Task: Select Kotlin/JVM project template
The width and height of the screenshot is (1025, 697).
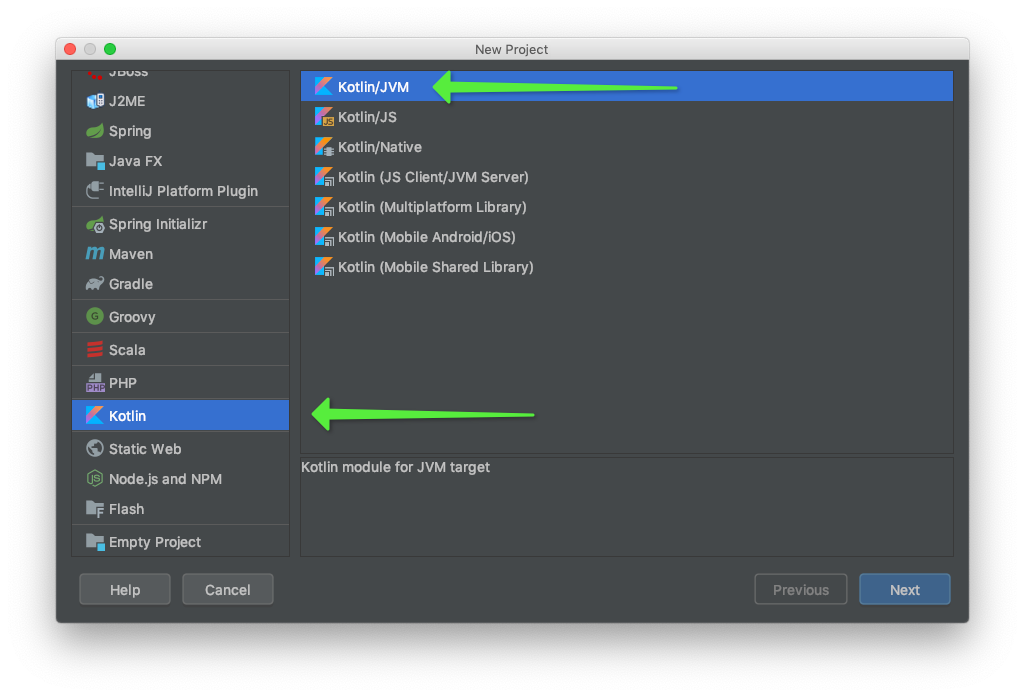Action: [373, 87]
